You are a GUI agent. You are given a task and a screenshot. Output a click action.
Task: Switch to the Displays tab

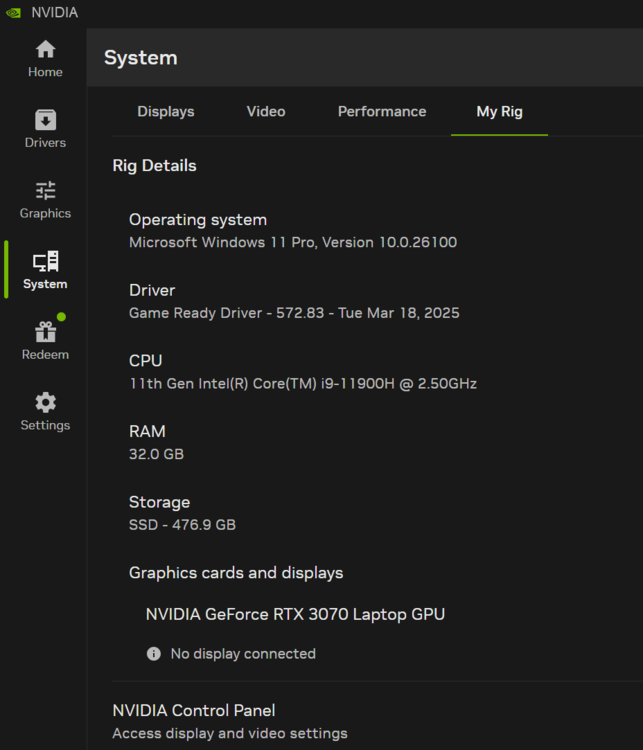(166, 111)
